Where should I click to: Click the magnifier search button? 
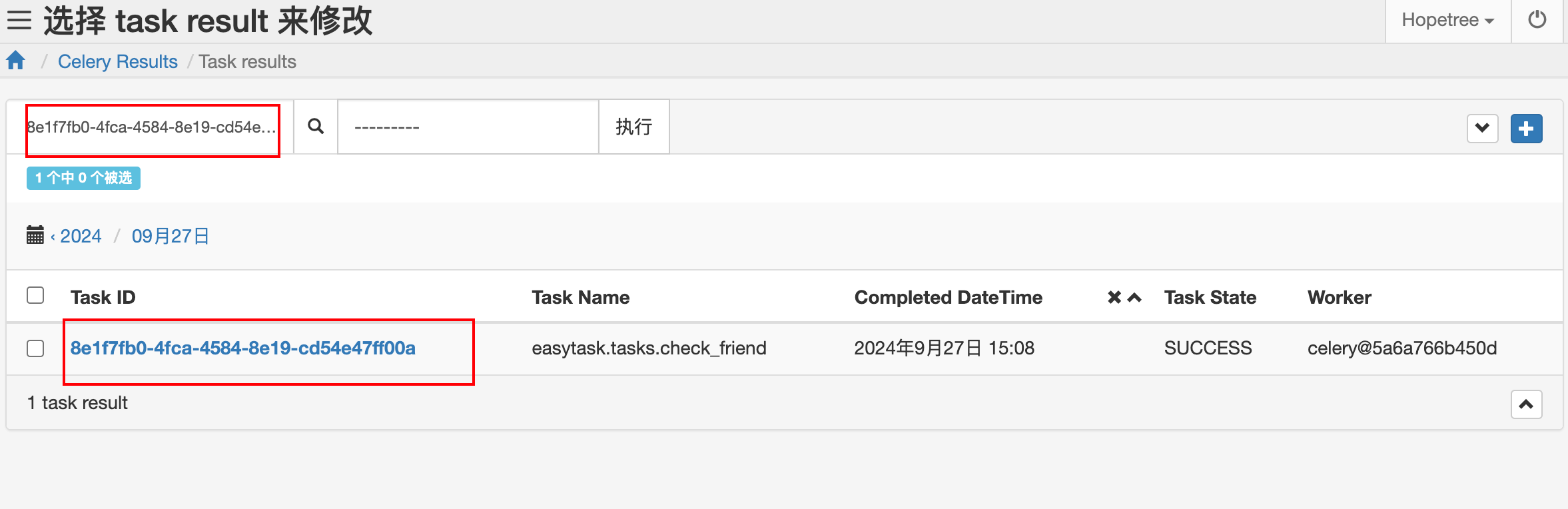[x=316, y=127]
